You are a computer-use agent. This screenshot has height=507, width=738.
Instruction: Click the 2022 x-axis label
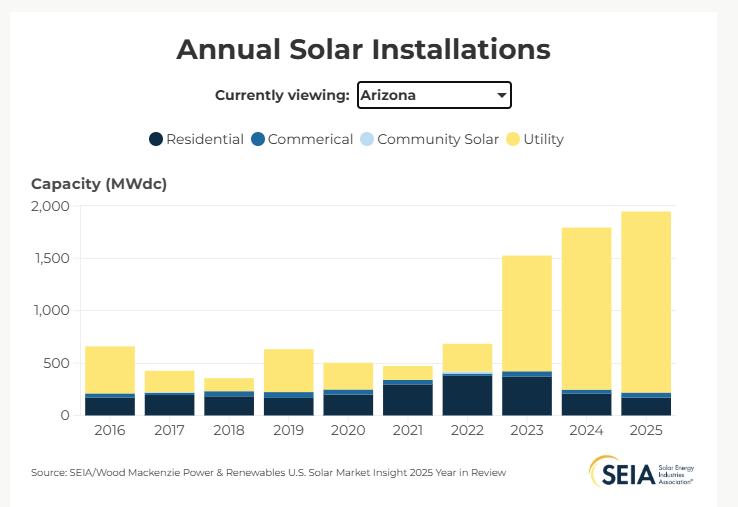[467, 430]
